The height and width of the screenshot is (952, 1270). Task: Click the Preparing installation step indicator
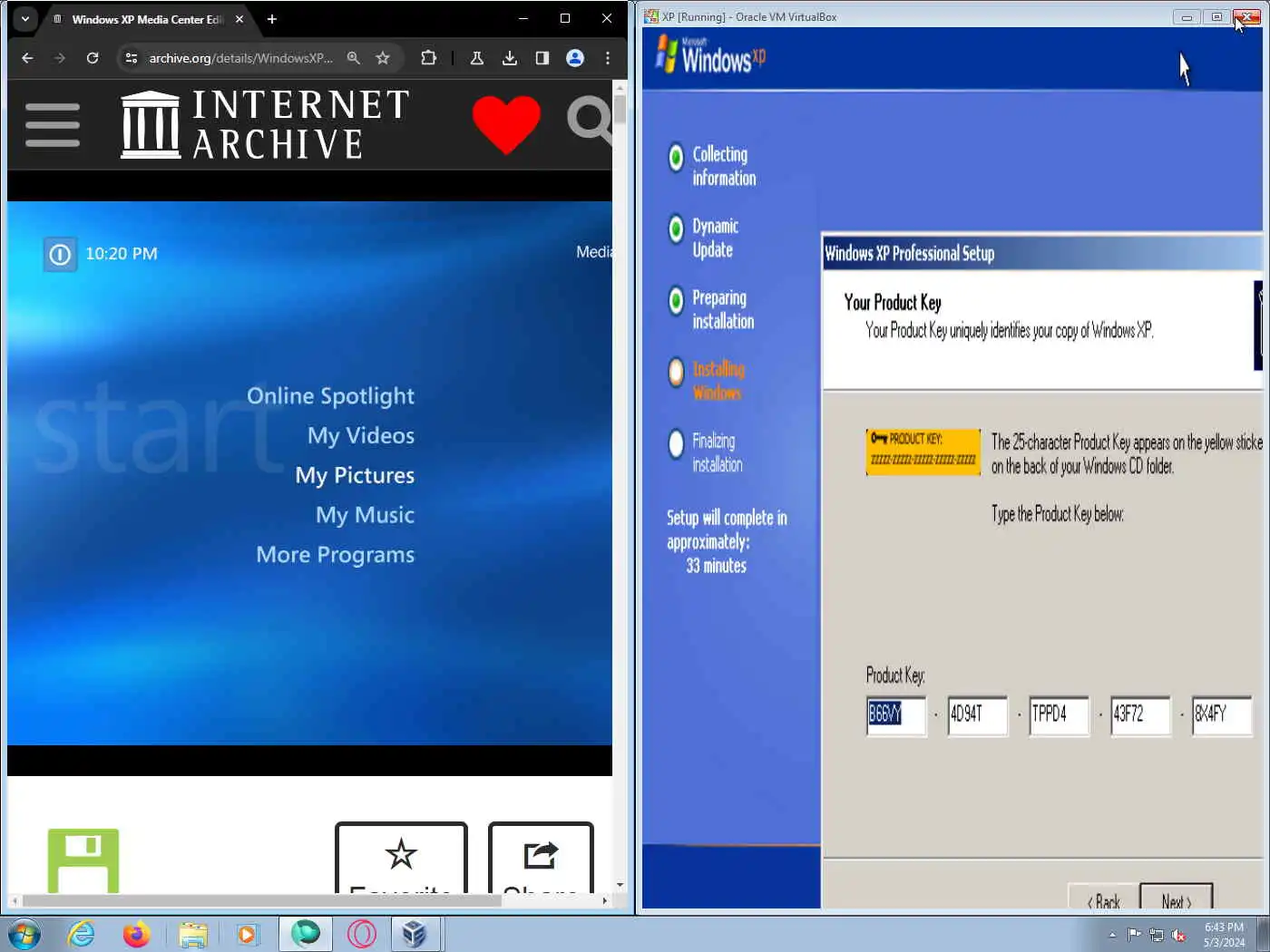(676, 300)
